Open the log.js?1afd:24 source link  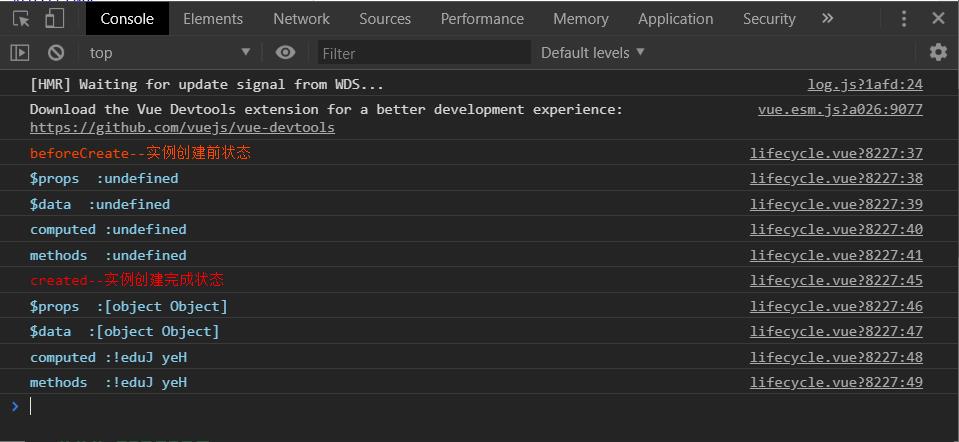pyautogui.click(x=865, y=84)
